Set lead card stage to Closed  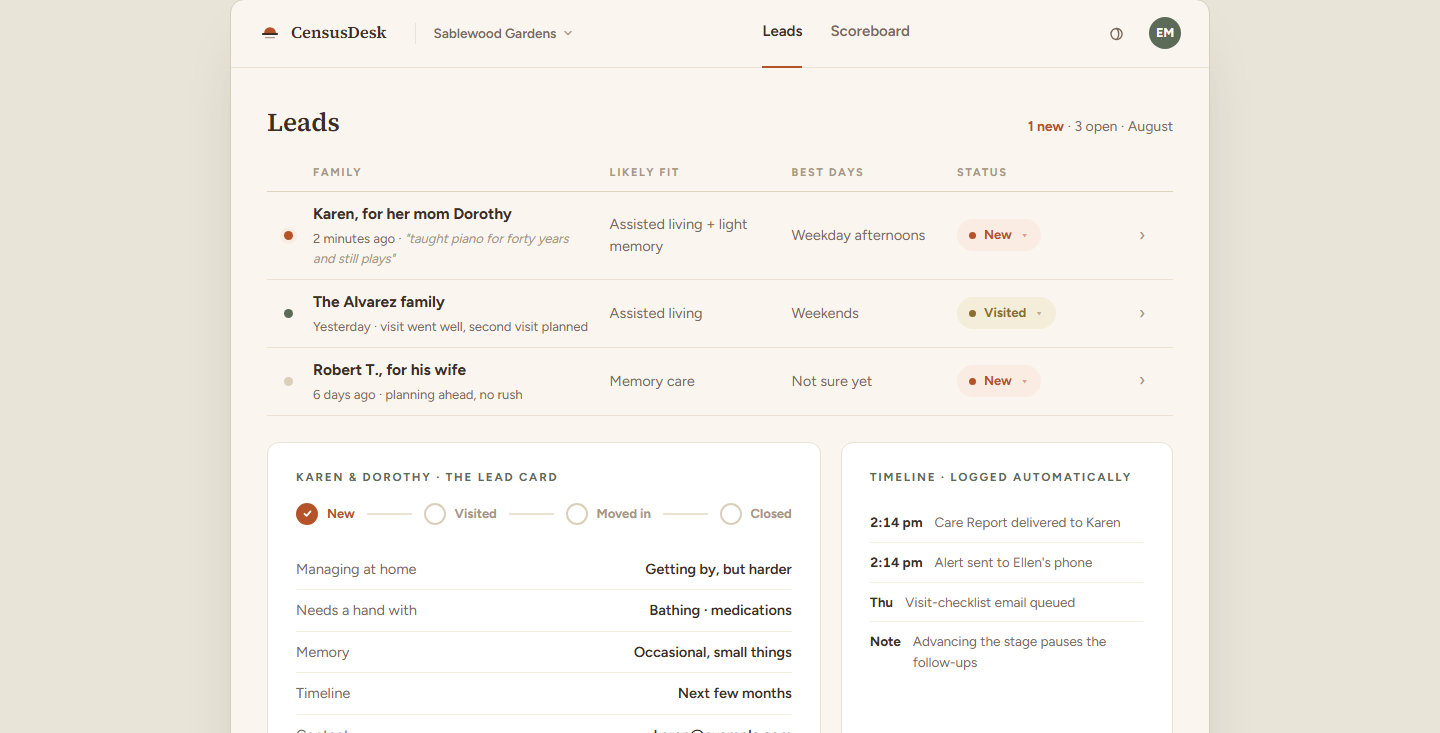tap(756, 514)
